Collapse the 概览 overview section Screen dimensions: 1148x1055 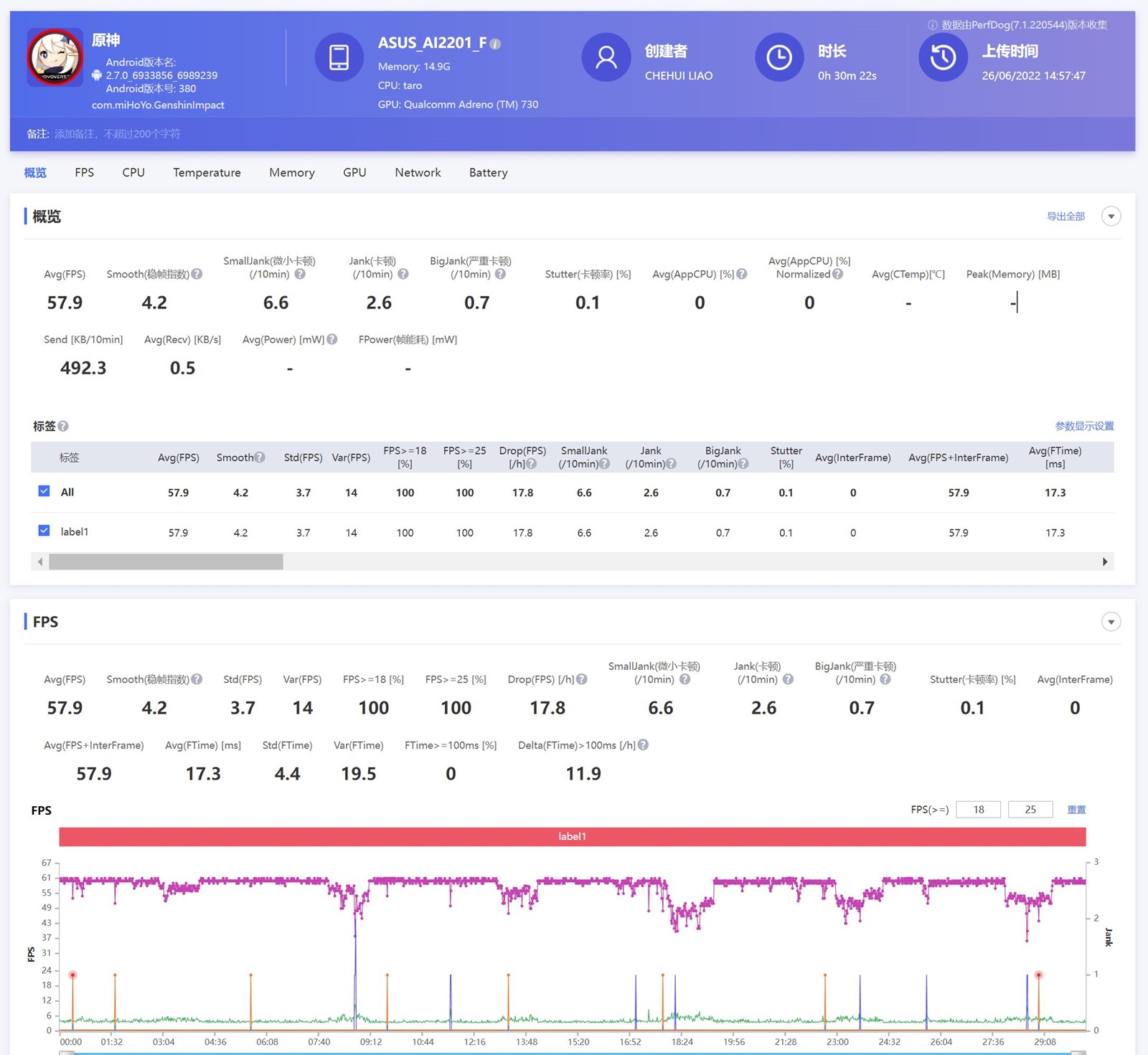tap(1111, 217)
